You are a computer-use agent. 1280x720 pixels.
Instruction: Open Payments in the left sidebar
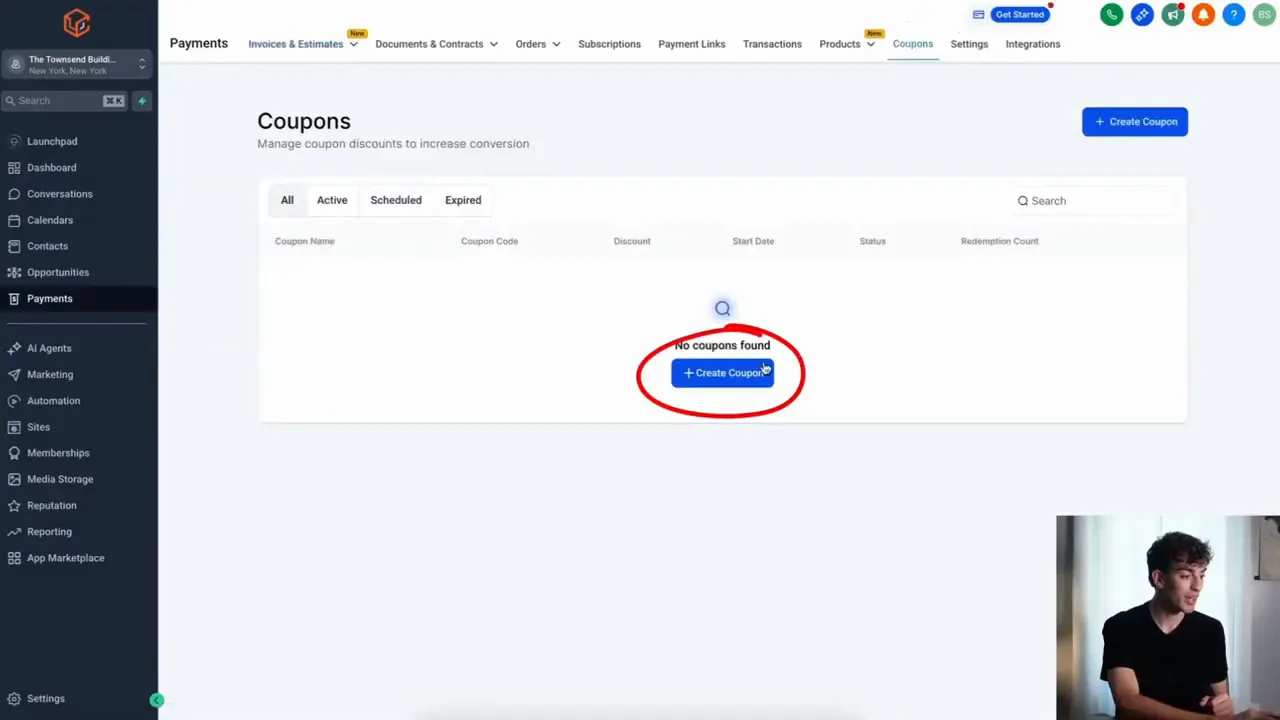point(78,298)
